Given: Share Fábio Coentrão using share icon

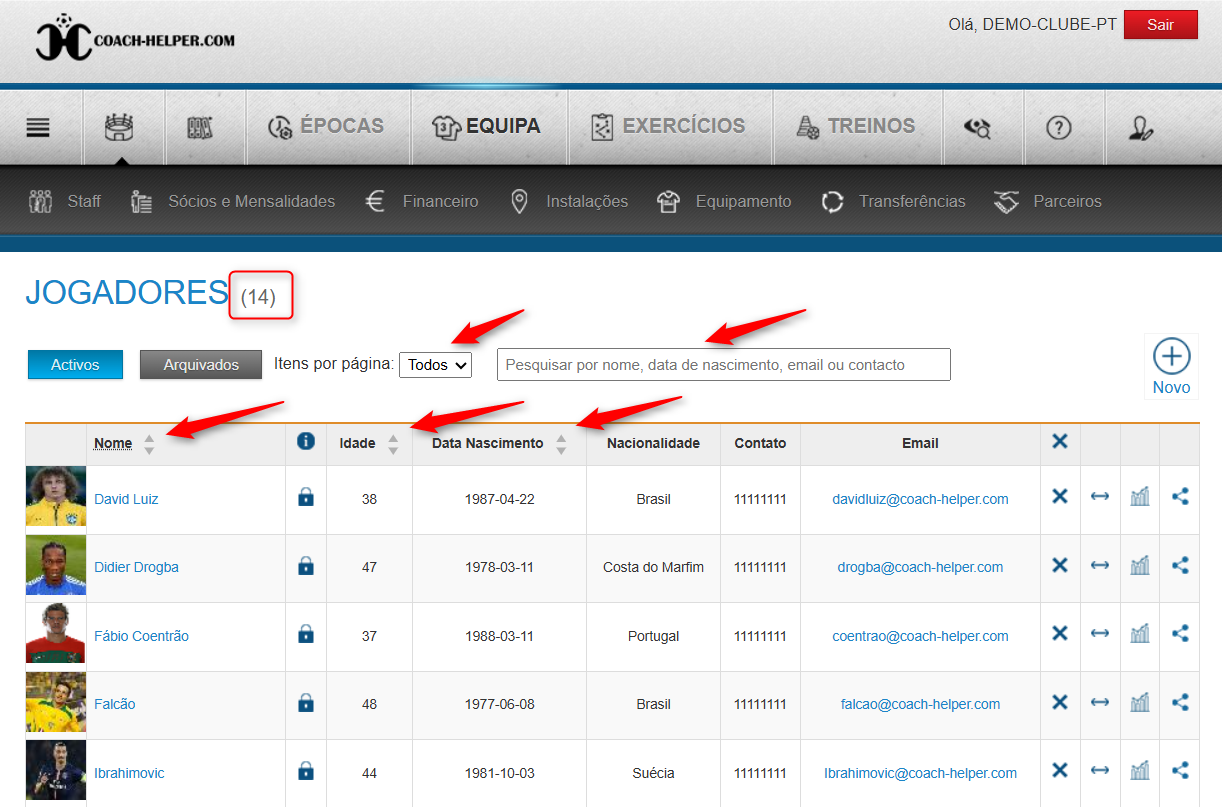Looking at the screenshot, I should [1180, 634].
